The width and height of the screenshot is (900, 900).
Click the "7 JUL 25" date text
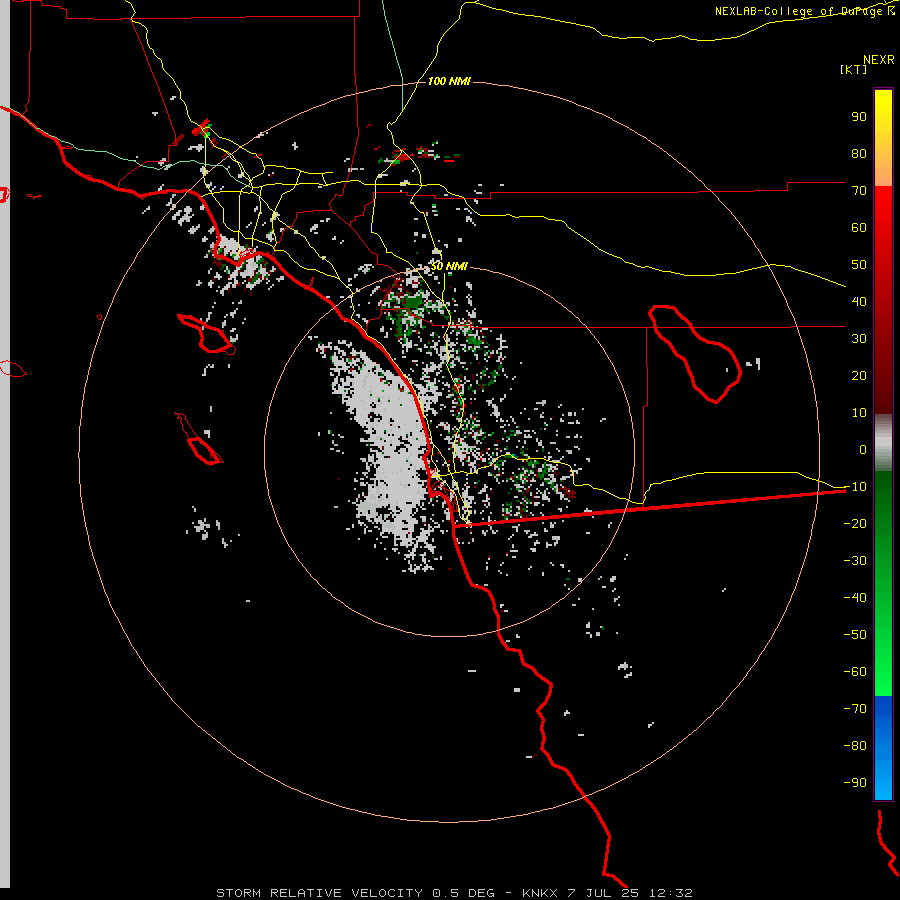tap(603, 893)
